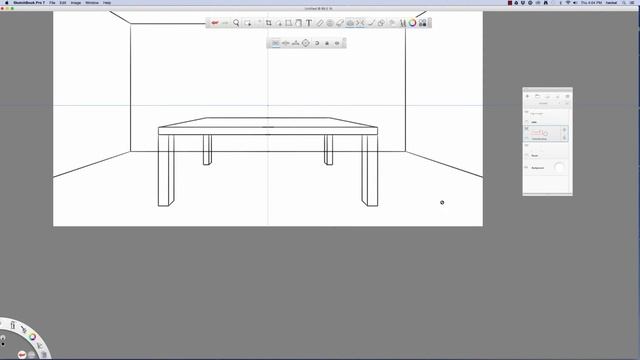Select the highlighted red sketch layer thumbnail
Image resolution: width=640 pixels, height=360 pixels.
click(540, 133)
